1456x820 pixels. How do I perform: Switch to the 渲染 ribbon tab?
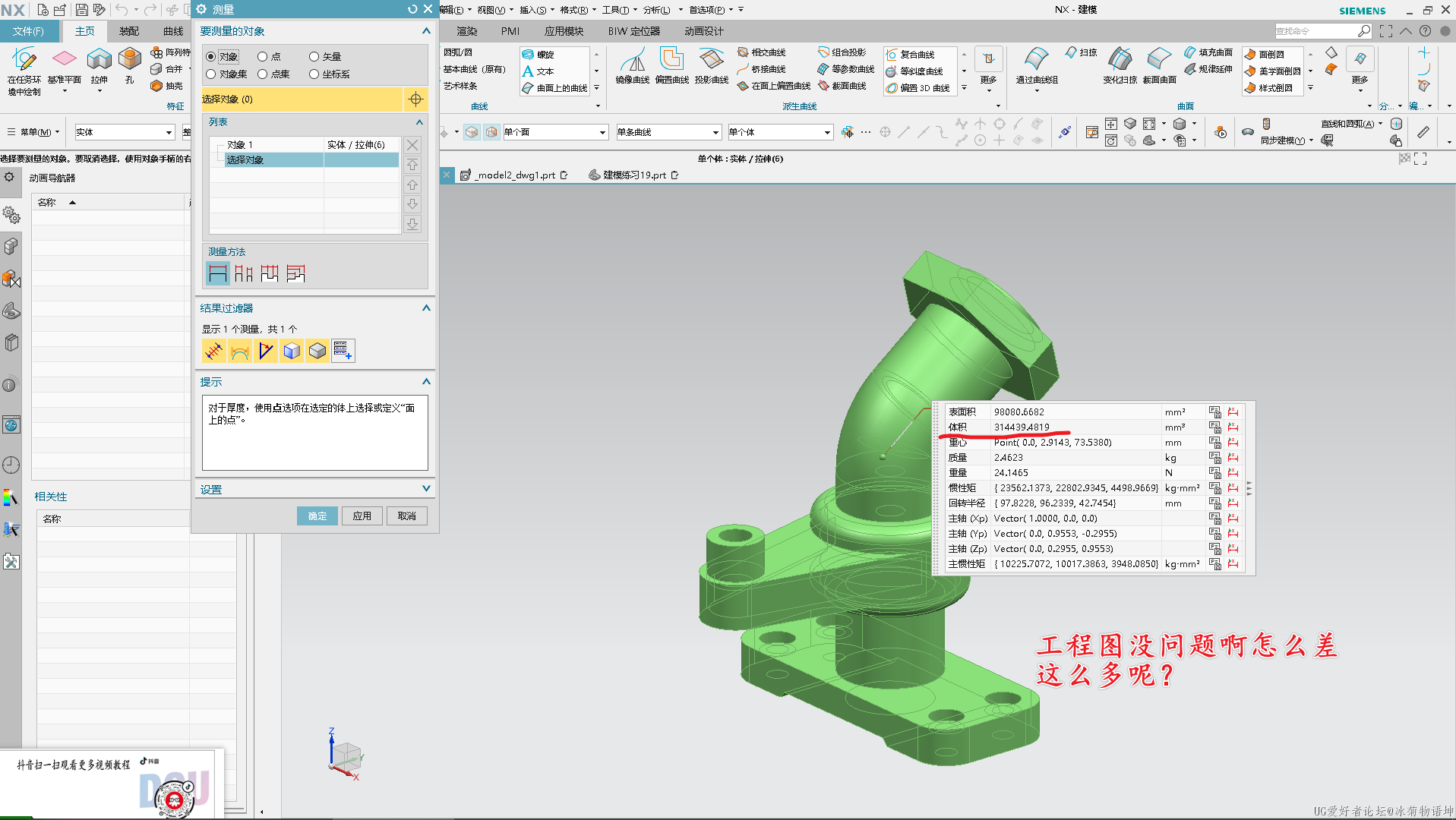pyautogui.click(x=467, y=31)
